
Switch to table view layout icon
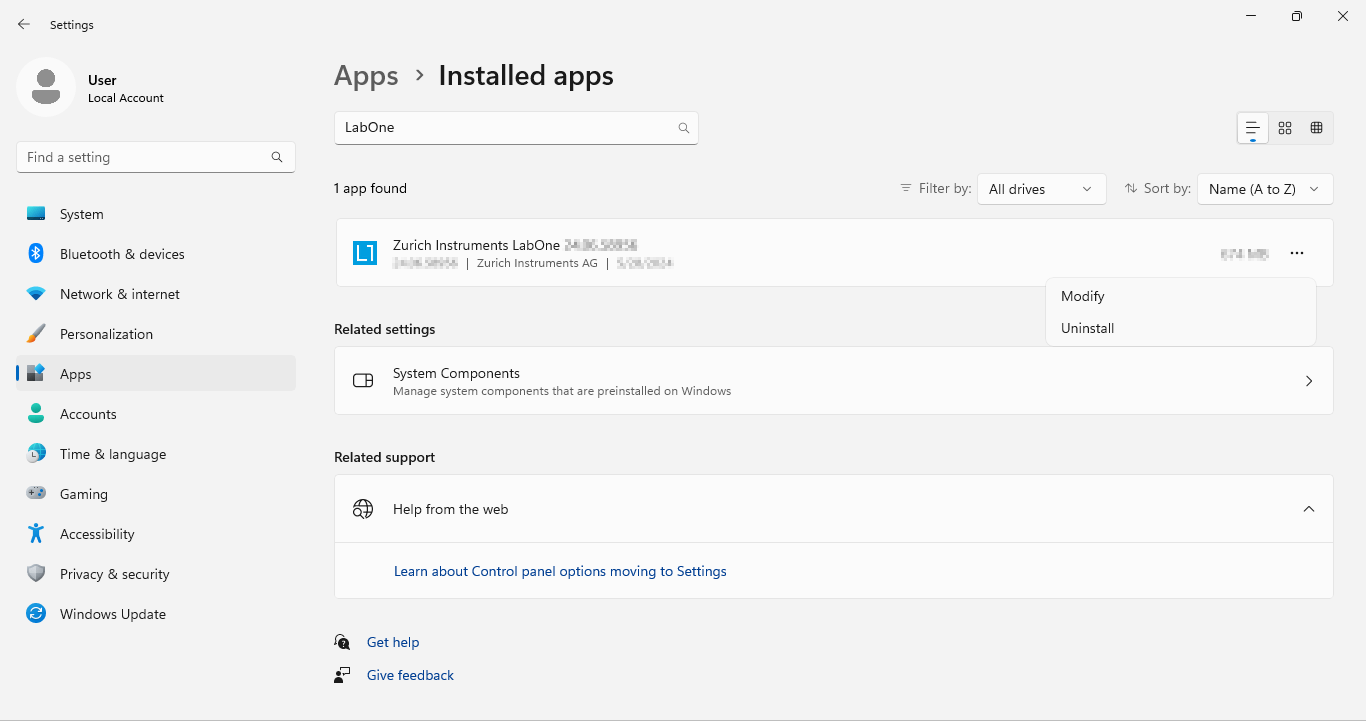click(1316, 128)
